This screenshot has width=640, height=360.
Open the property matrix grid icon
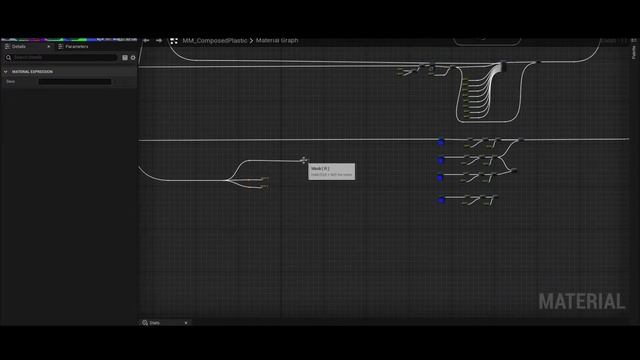(125, 58)
